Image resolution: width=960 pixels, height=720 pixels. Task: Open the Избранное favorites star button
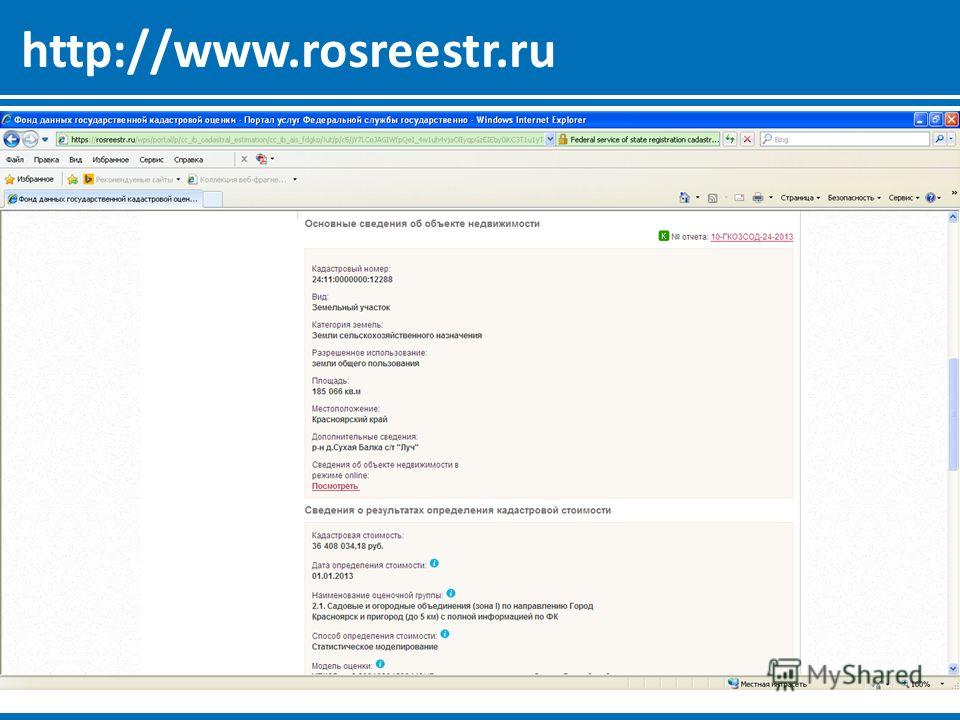pos(29,179)
